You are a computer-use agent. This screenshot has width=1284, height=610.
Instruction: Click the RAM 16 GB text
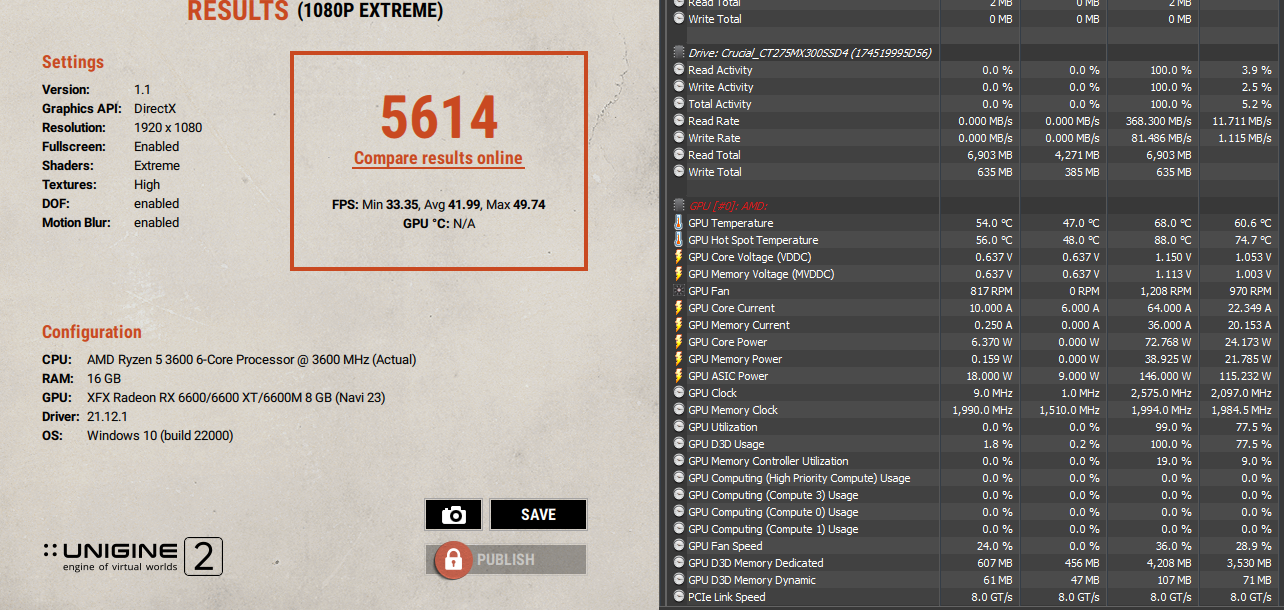click(x=104, y=378)
